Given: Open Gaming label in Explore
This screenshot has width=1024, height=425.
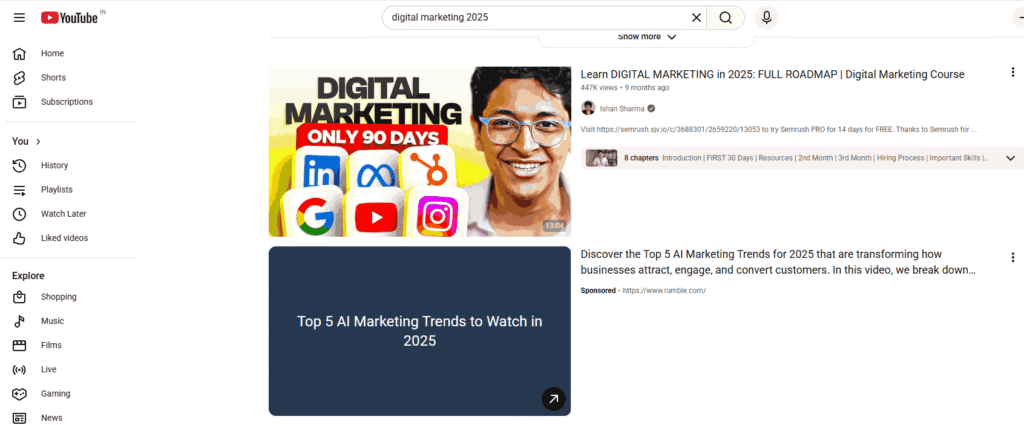Looking at the screenshot, I should coord(56,394).
